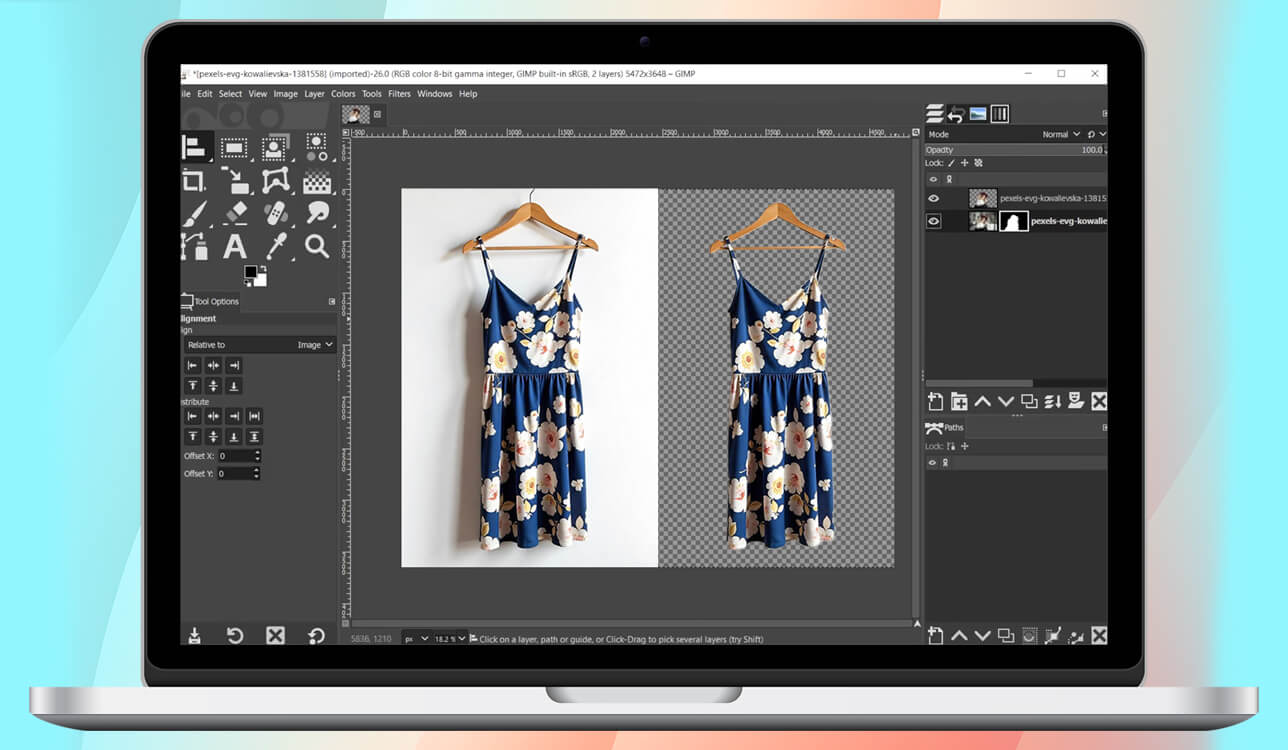Screen dimensions: 1288x750
Task: Select the Paintbrush tool
Action: tap(196, 212)
